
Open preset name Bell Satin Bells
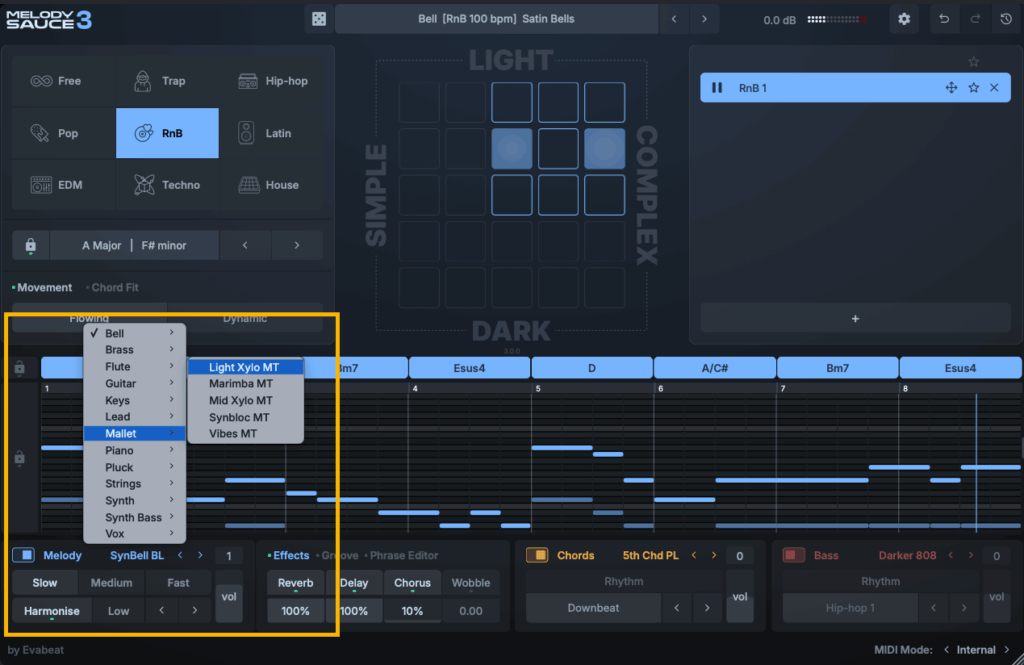pos(496,19)
